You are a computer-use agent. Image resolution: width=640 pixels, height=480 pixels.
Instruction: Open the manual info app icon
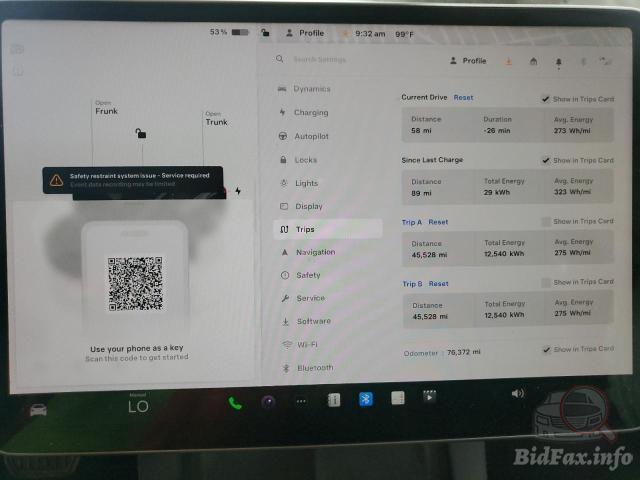[334, 400]
